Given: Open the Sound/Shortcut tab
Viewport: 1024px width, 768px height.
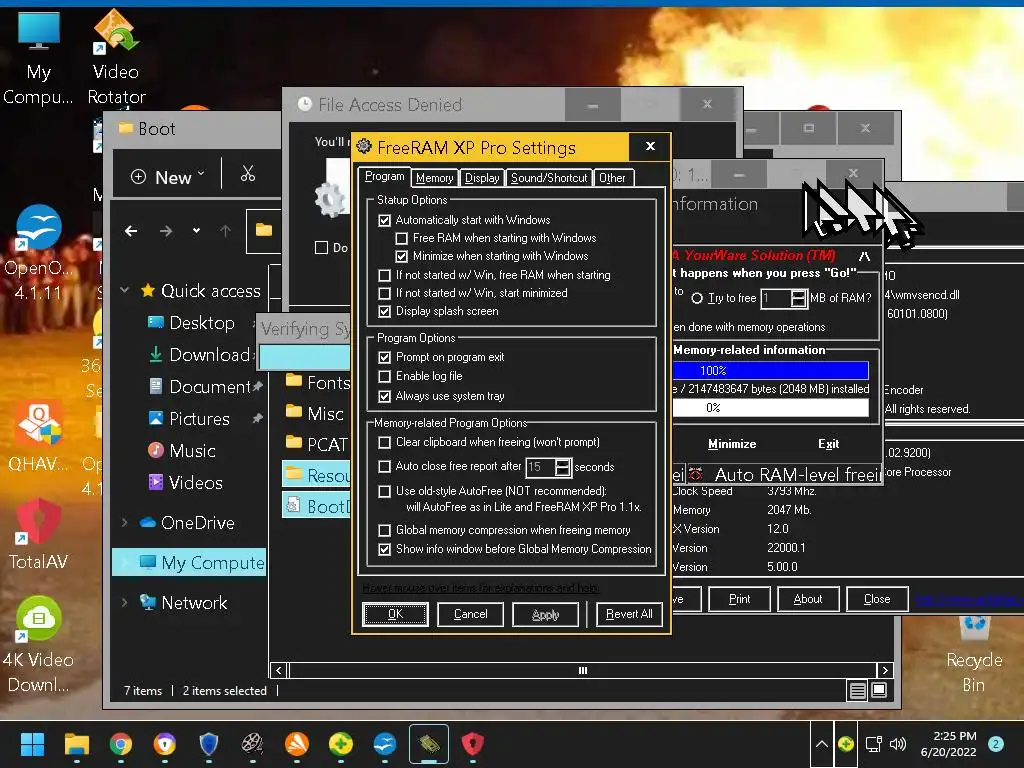Looking at the screenshot, I should click(549, 178).
